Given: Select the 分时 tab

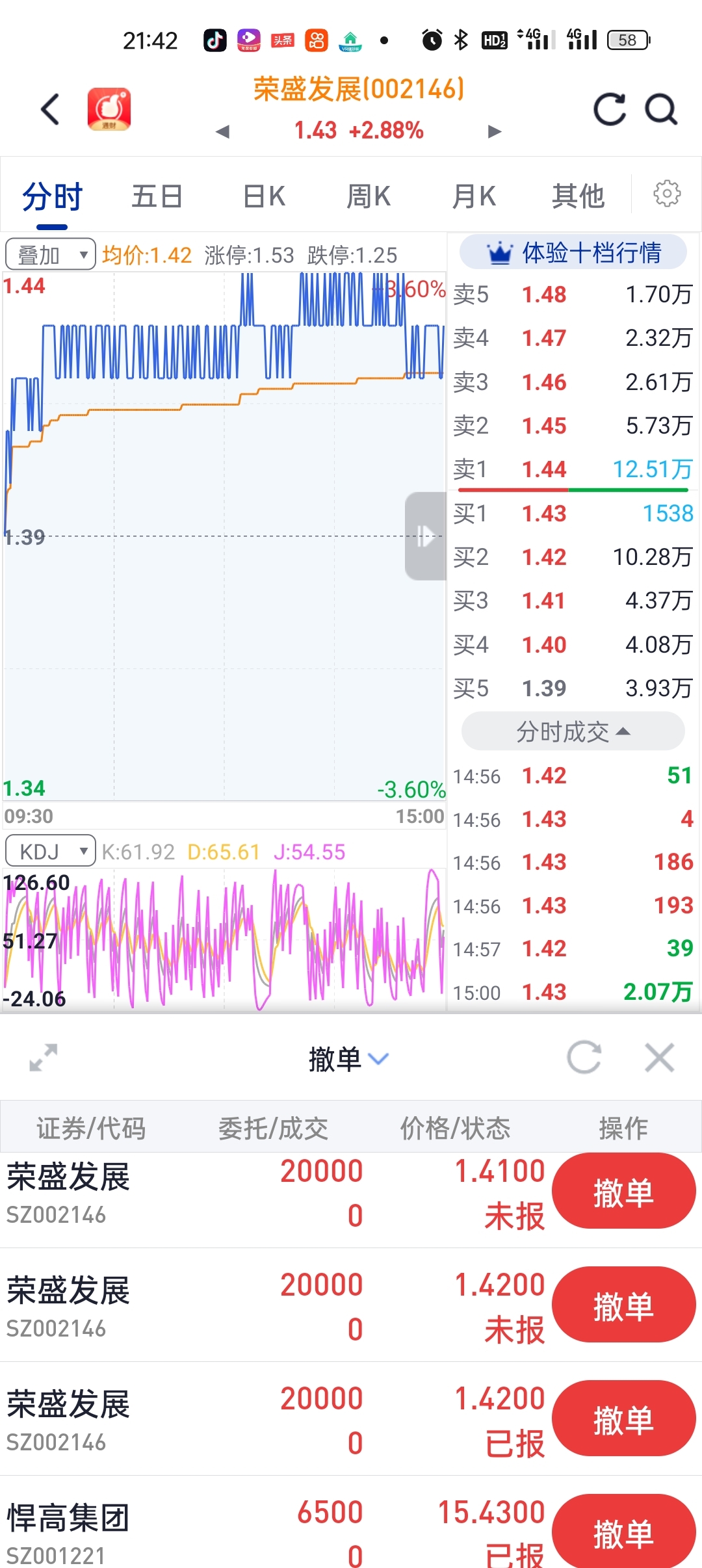Looking at the screenshot, I should (53, 196).
